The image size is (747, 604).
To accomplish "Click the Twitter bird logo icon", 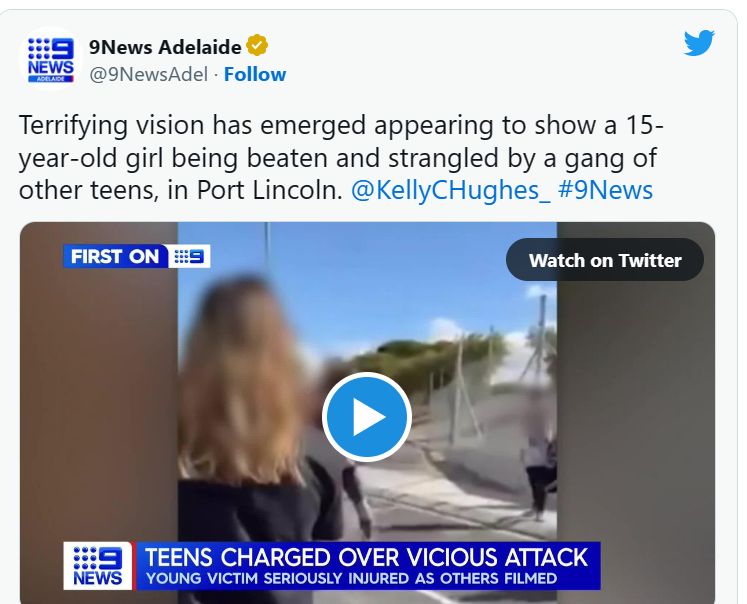I will [x=699, y=43].
